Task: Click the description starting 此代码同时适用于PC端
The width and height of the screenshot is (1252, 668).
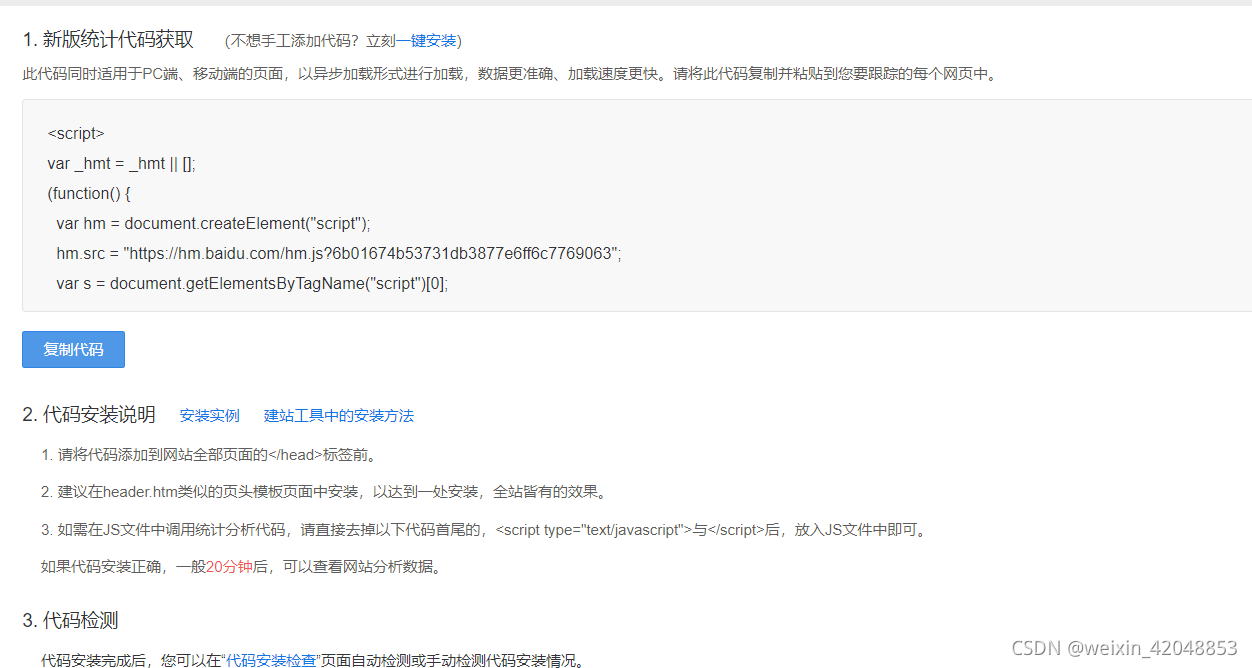Action: [511, 74]
